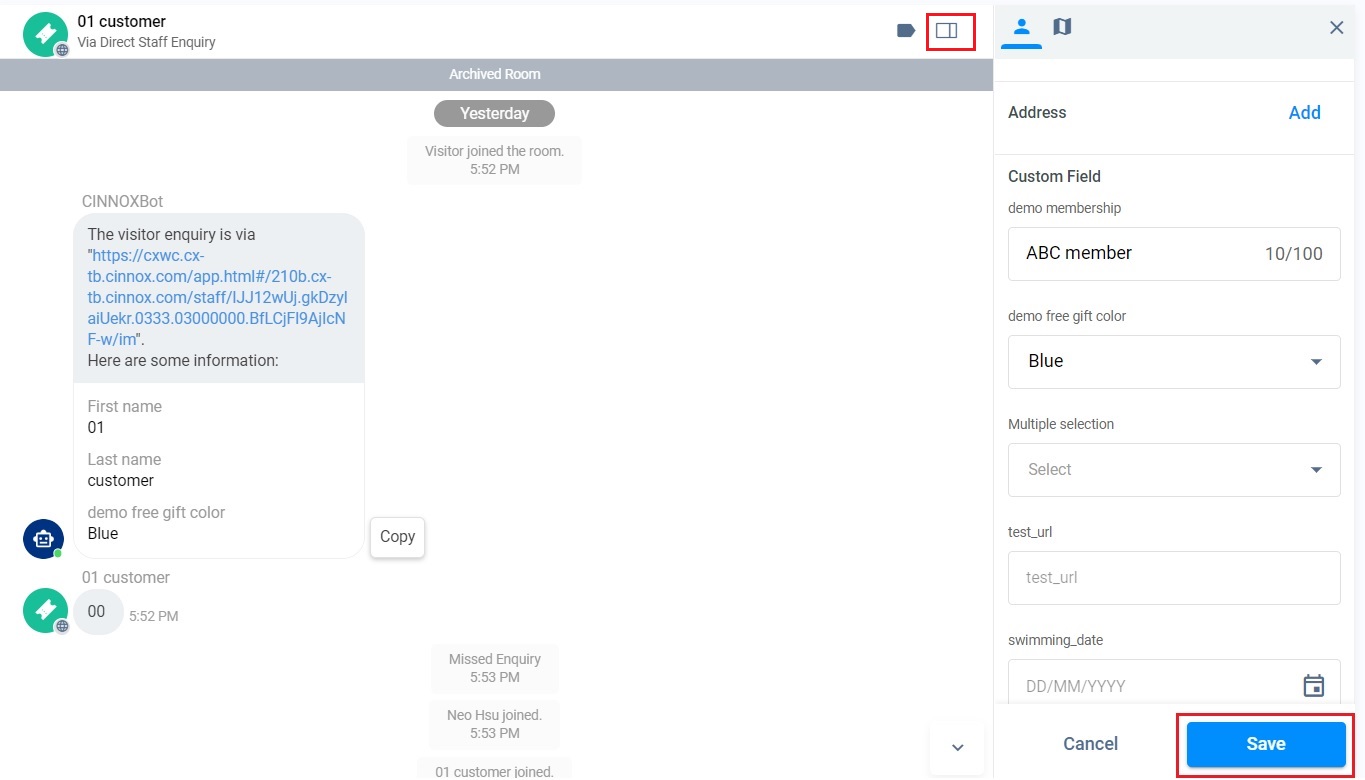Focus the test_url input field
Viewport: 1365px width, 780px height.
click(x=1174, y=577)
